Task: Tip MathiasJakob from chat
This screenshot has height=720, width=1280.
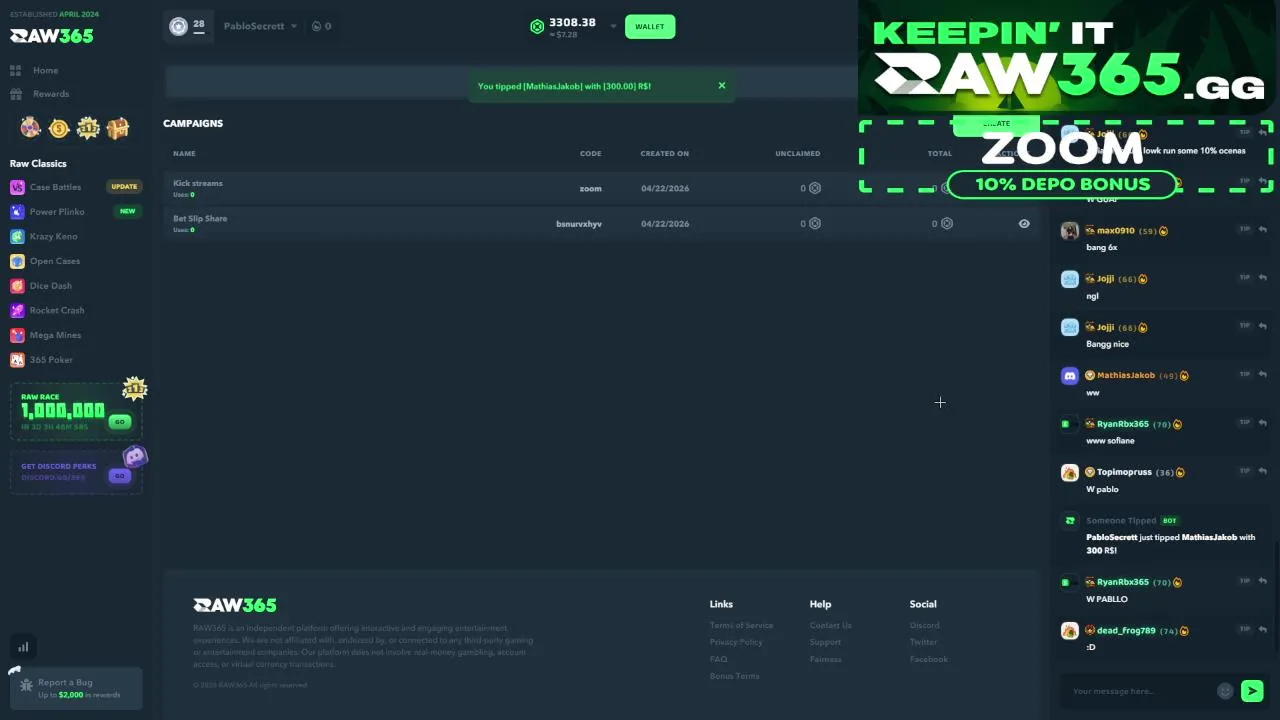Action: pyautogui.click(x=1245, y=374)
